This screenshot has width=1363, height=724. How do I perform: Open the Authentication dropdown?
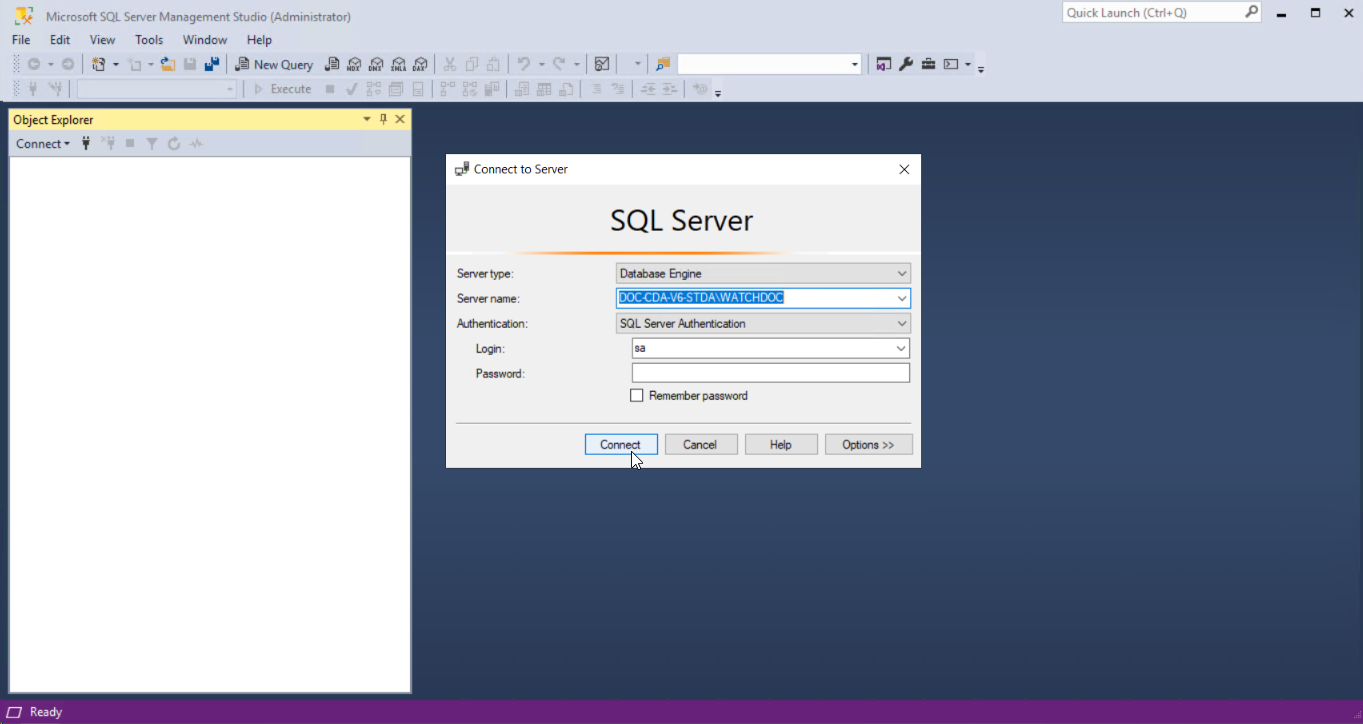coord(902,324)
